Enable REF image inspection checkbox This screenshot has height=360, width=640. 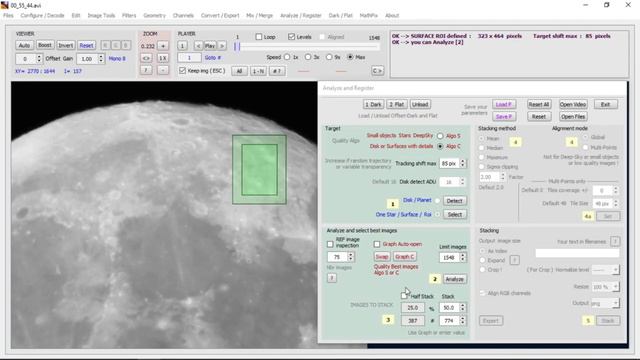click(x=330, y=244)
